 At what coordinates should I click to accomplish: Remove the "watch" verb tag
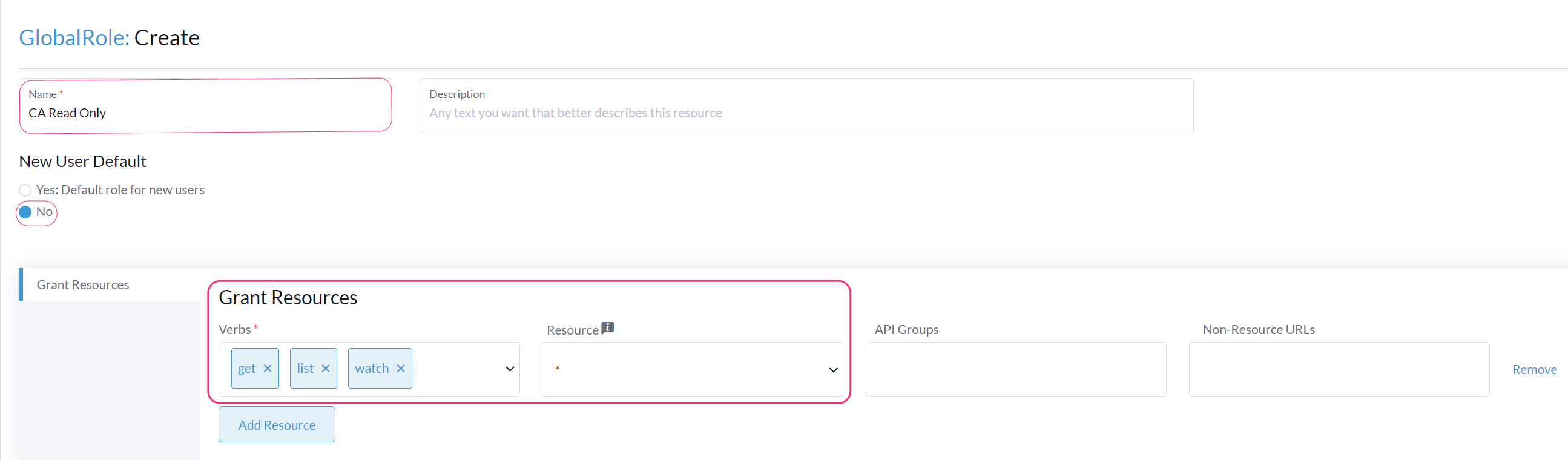[401, 368]
